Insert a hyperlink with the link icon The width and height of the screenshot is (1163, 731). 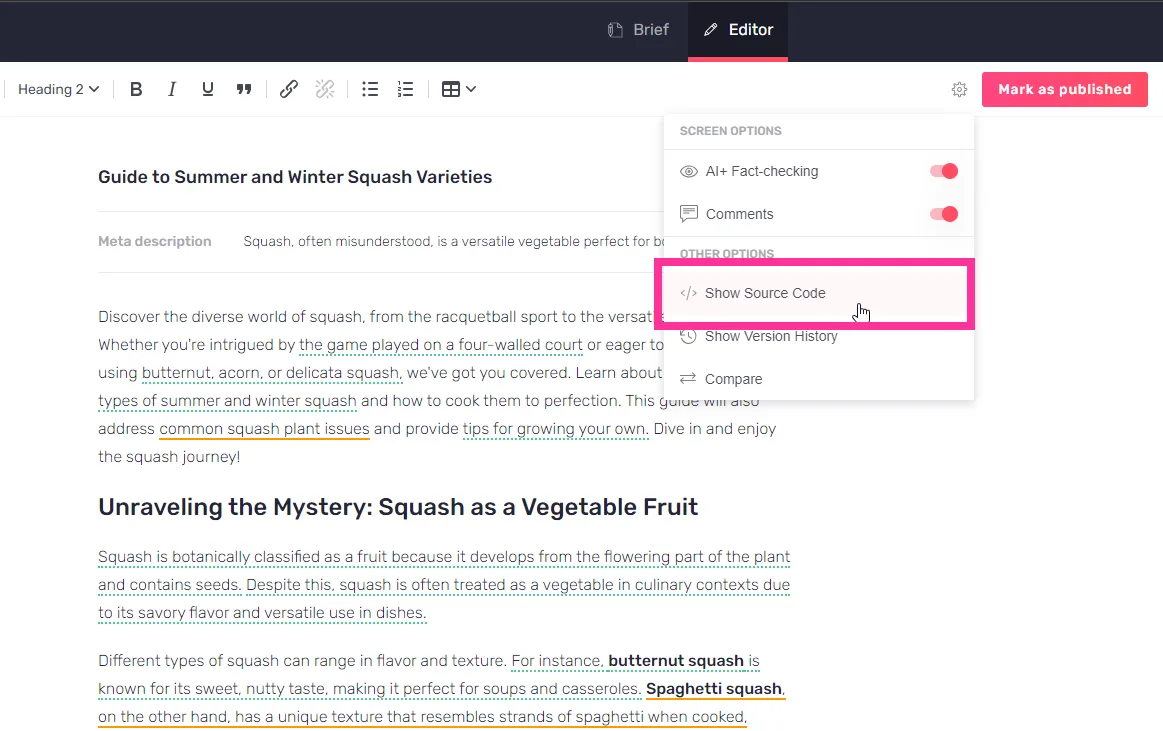click(289, 90)
